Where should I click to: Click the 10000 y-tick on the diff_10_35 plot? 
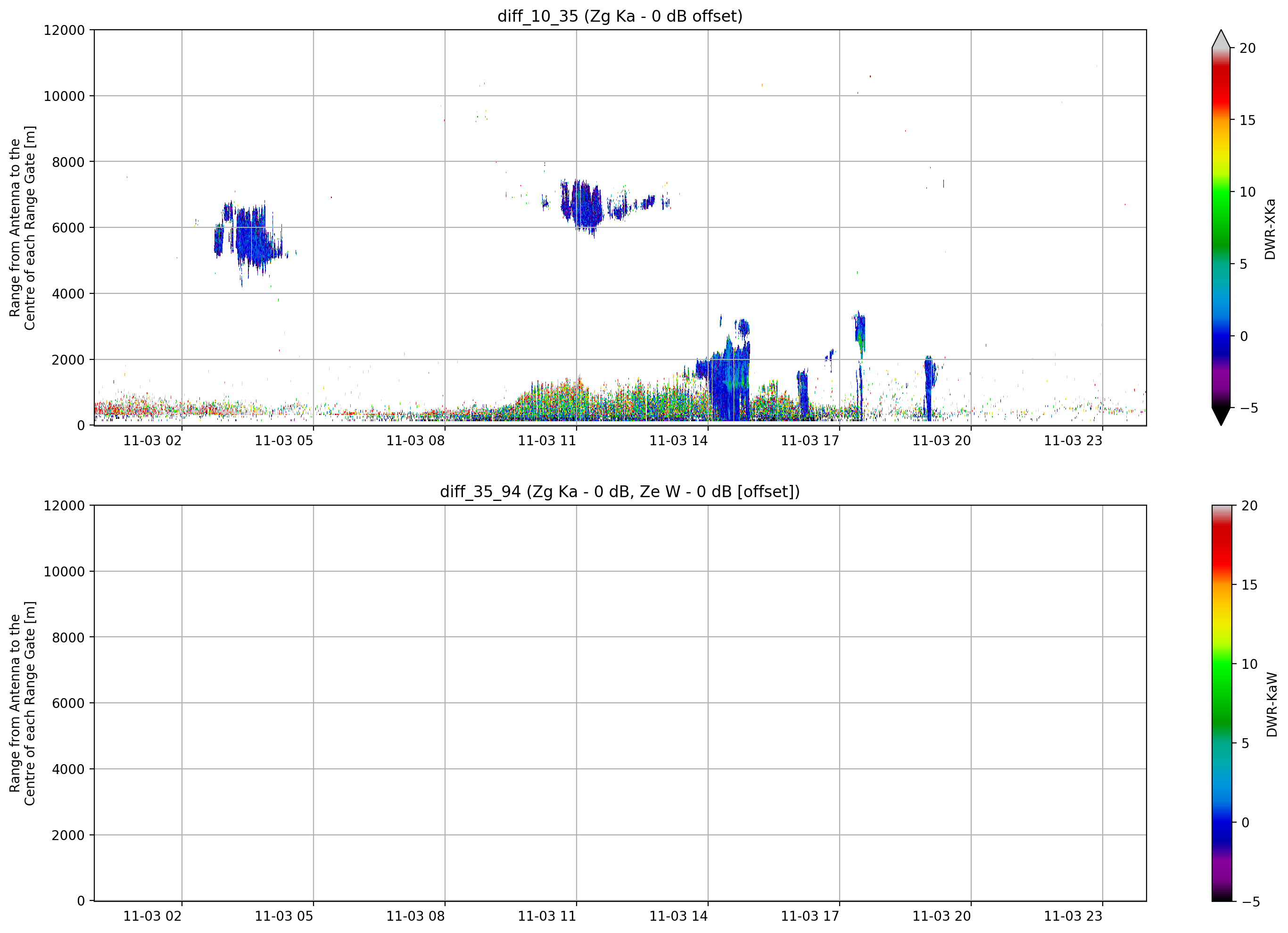coord(64,96)
